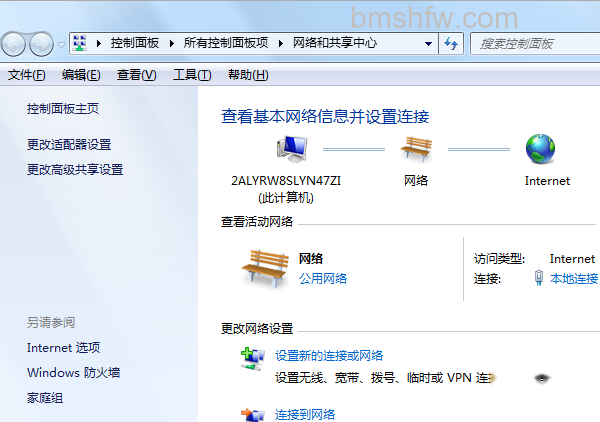Click the network plug icon beside 本地连接

click(x=539, y=278)
